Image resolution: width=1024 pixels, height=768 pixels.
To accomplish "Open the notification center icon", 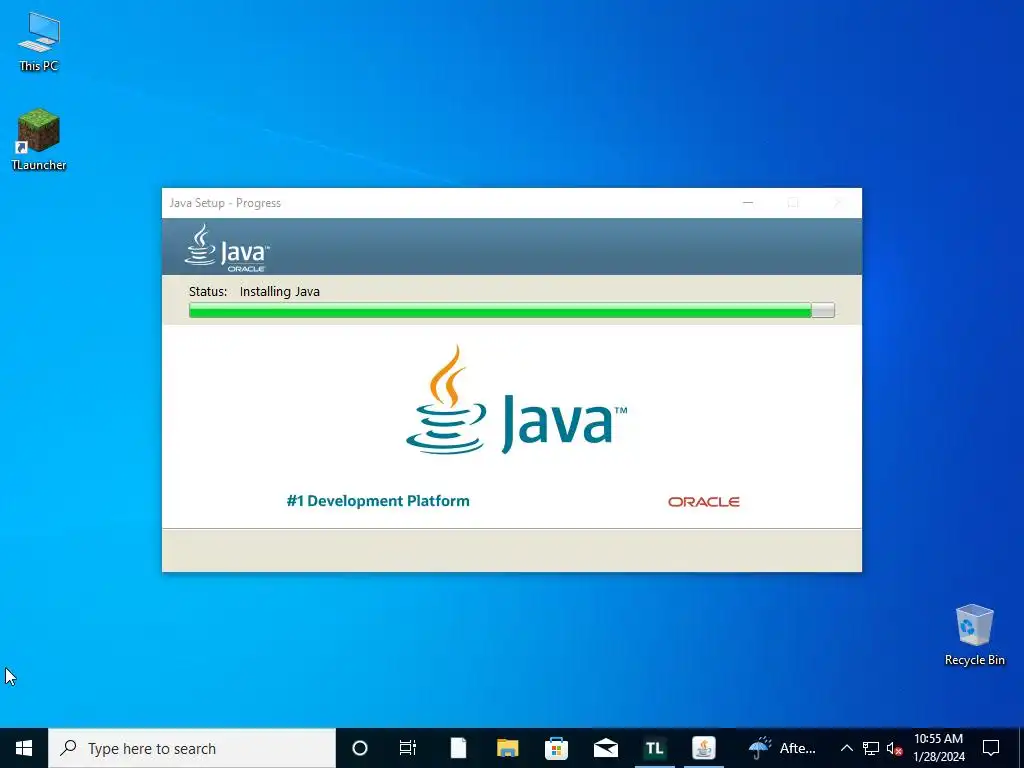I will 991,748.
